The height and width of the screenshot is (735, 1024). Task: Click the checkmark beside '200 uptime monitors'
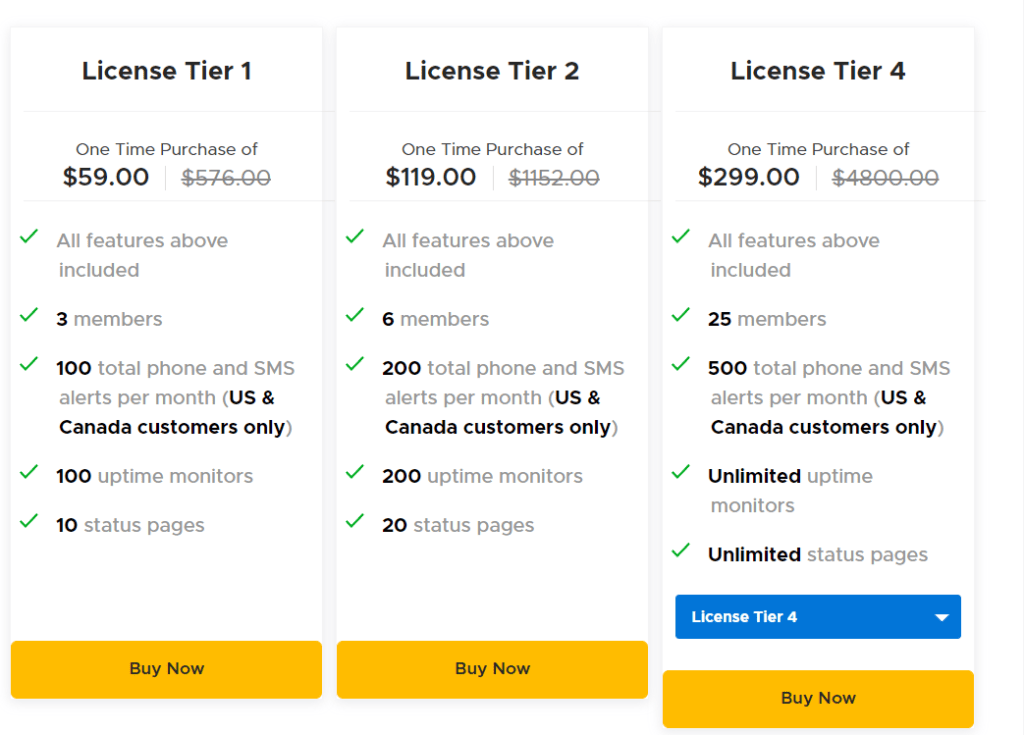(355, 472)
